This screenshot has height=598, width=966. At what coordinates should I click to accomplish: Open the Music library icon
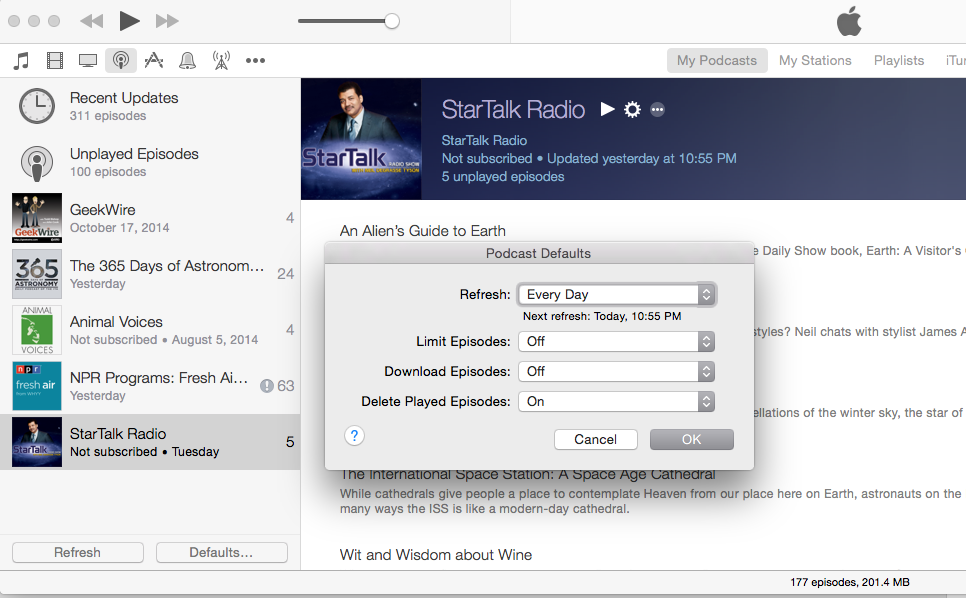coord(22,60)
